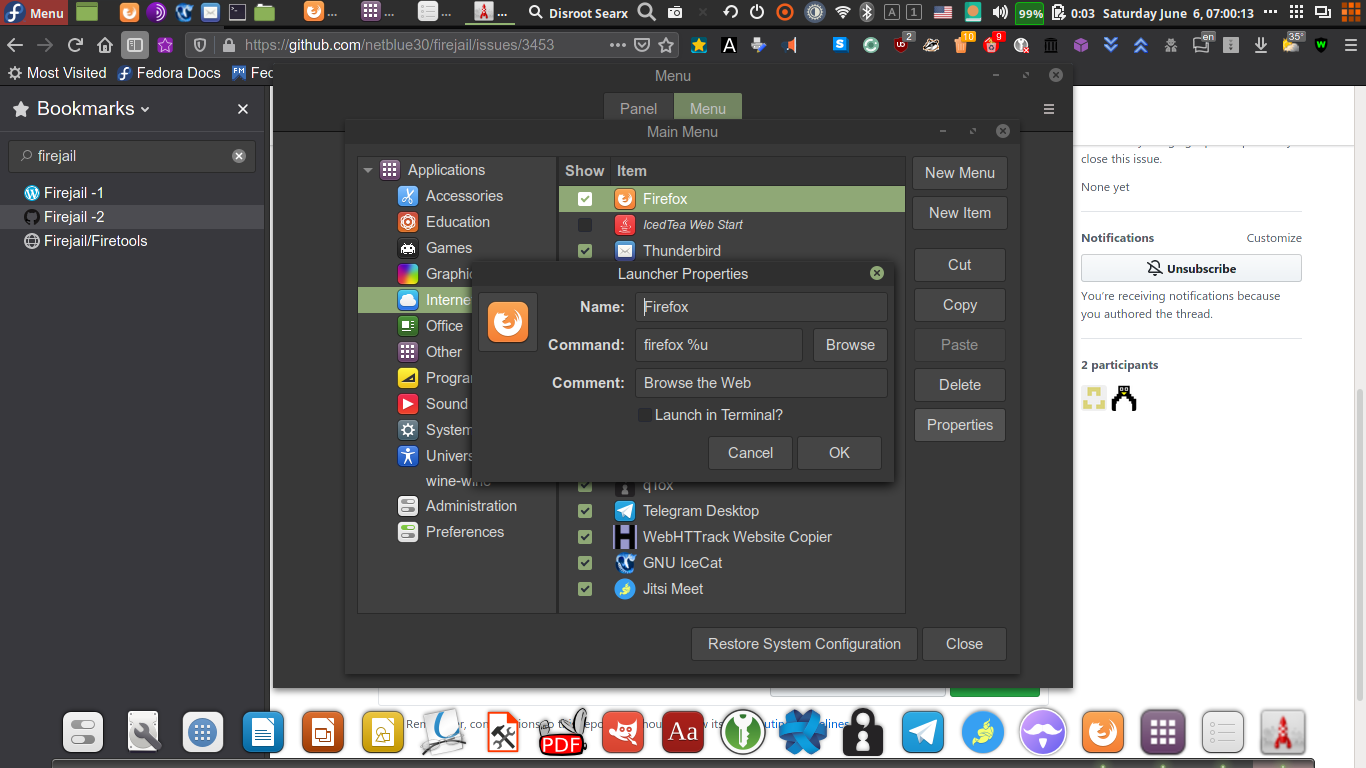Uncheck Show for Firefox item
The image size is (1366, 768).
tap(585, 199)
